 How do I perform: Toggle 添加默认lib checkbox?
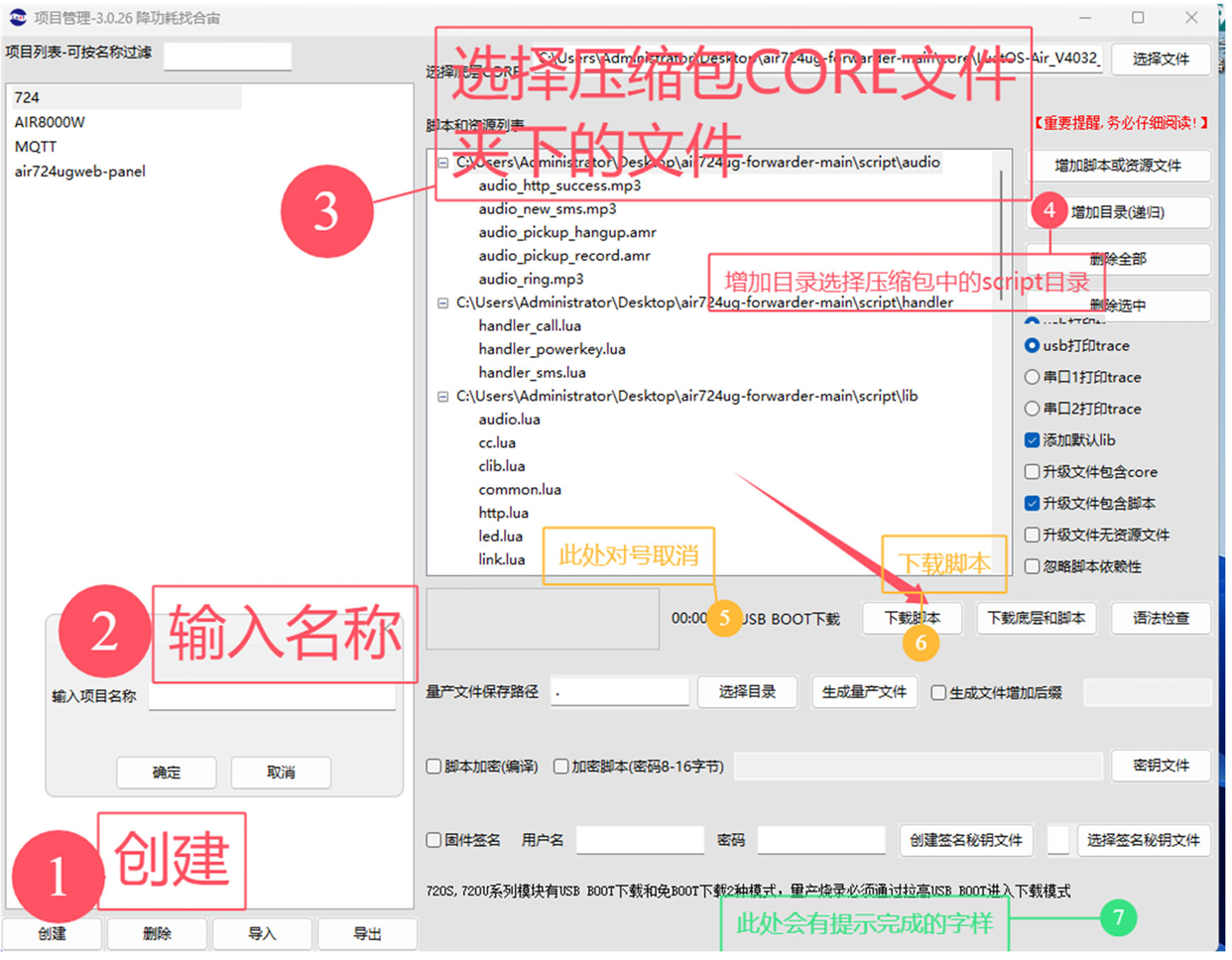pyautogui.click(x=1069, y=439)
